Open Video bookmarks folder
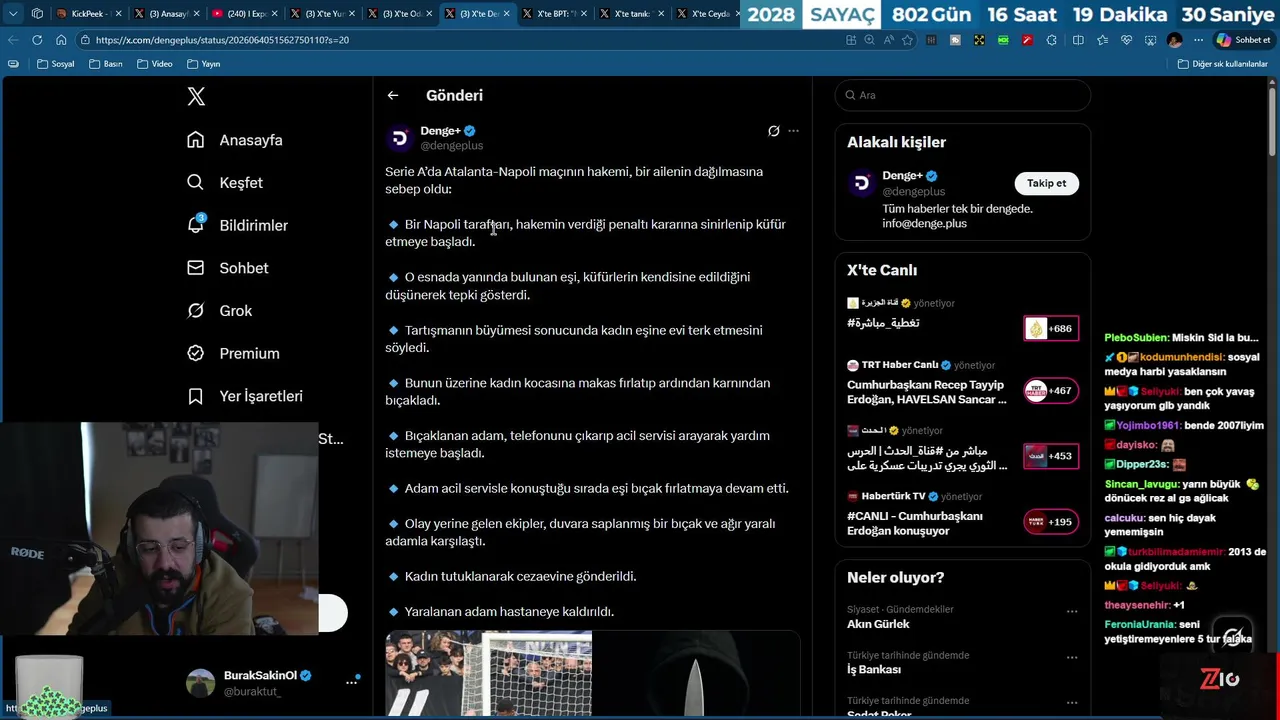Image resolution: width=1280 pixels, height=720 pixels. coord(155,64)
